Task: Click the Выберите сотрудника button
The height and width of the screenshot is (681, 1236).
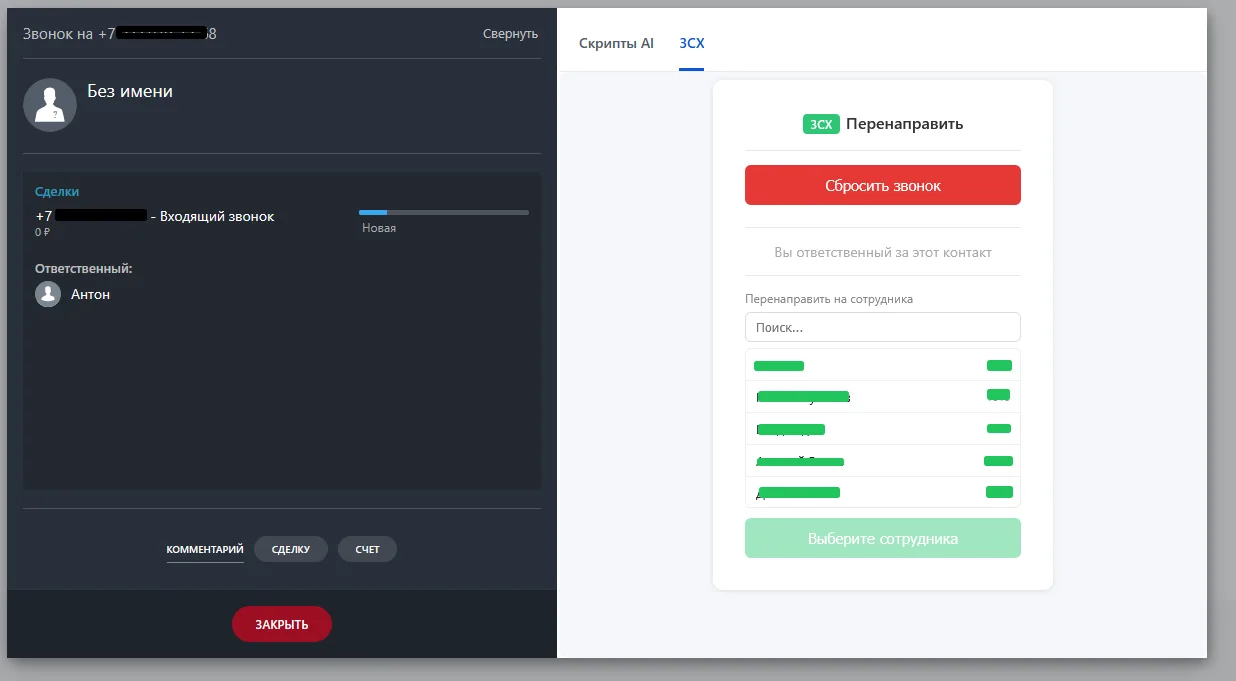Action: click(883, 538)
